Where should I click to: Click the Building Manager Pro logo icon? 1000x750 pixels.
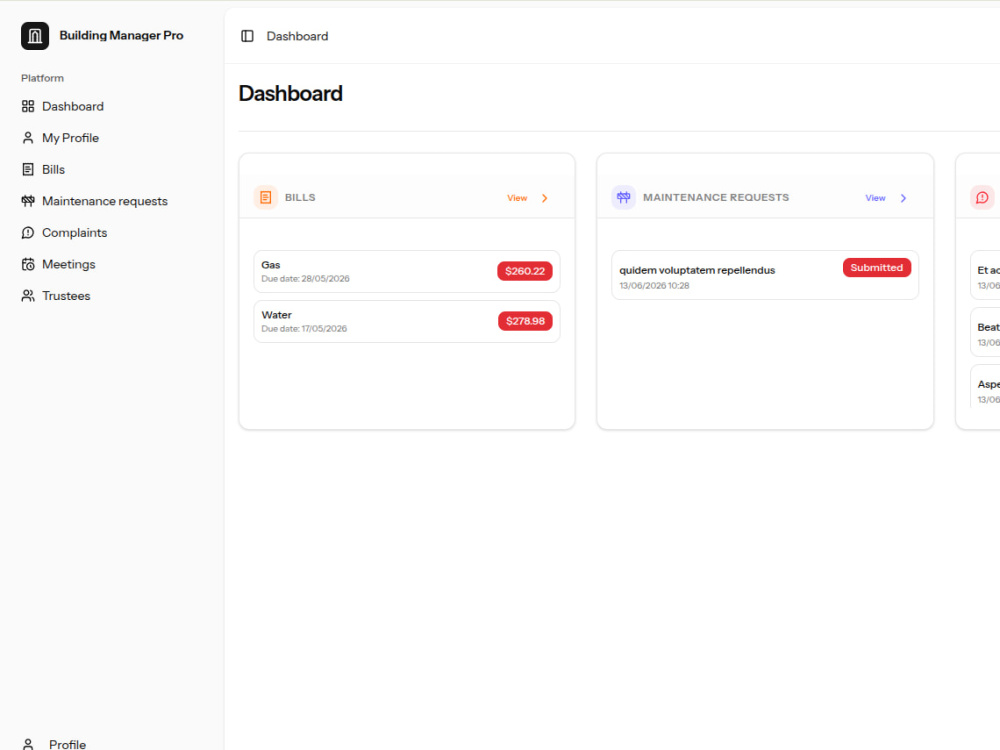pos(34,36)
